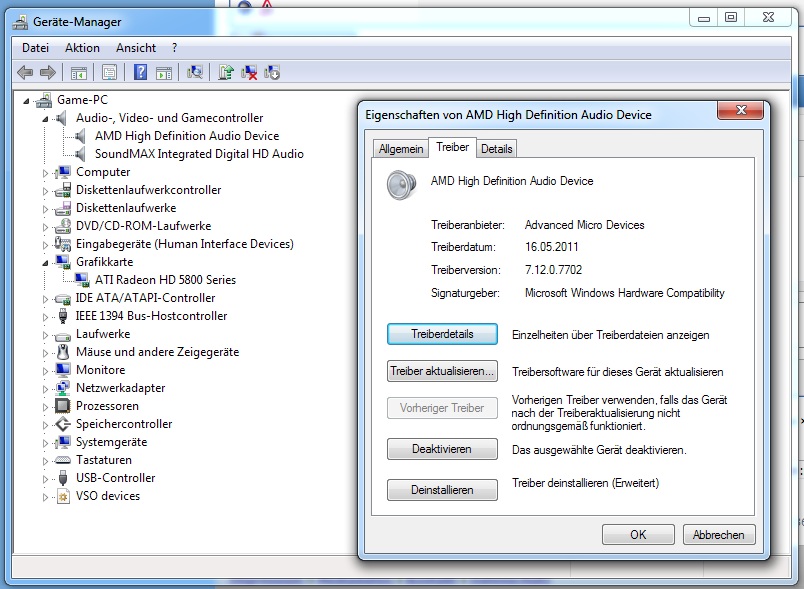Image resolution: width=804 pixels, height=589 pixels.
Task: Expand the Systemgeräte node
Action: pyautogui.click(x=45, y=443)
